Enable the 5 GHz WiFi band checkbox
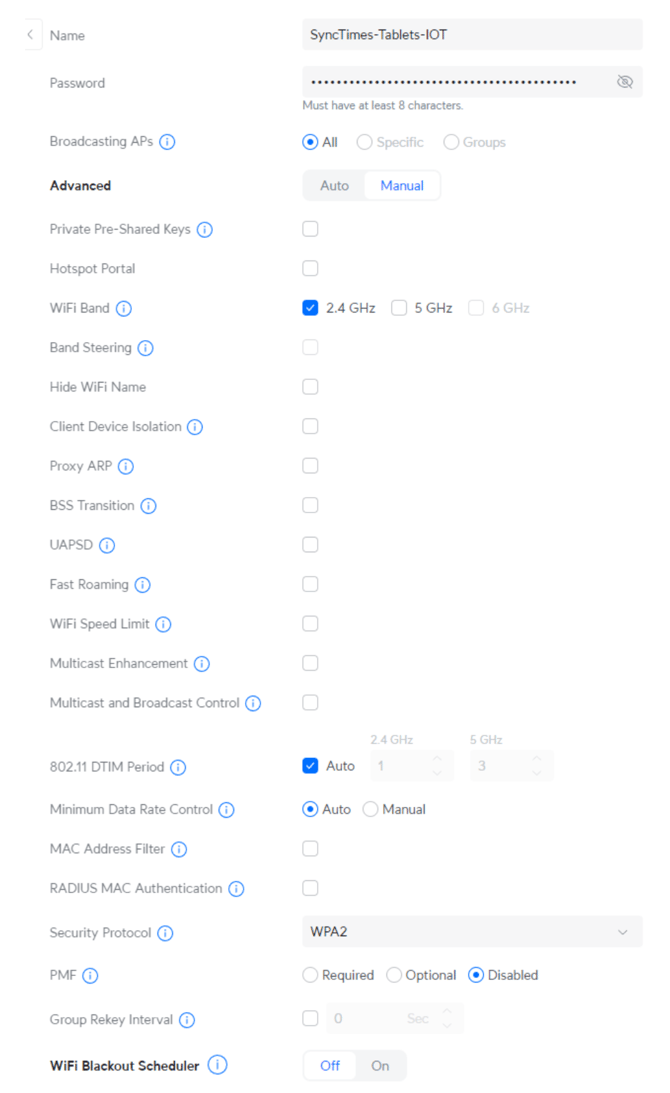 pyautogui.click(x=399, y=307)
